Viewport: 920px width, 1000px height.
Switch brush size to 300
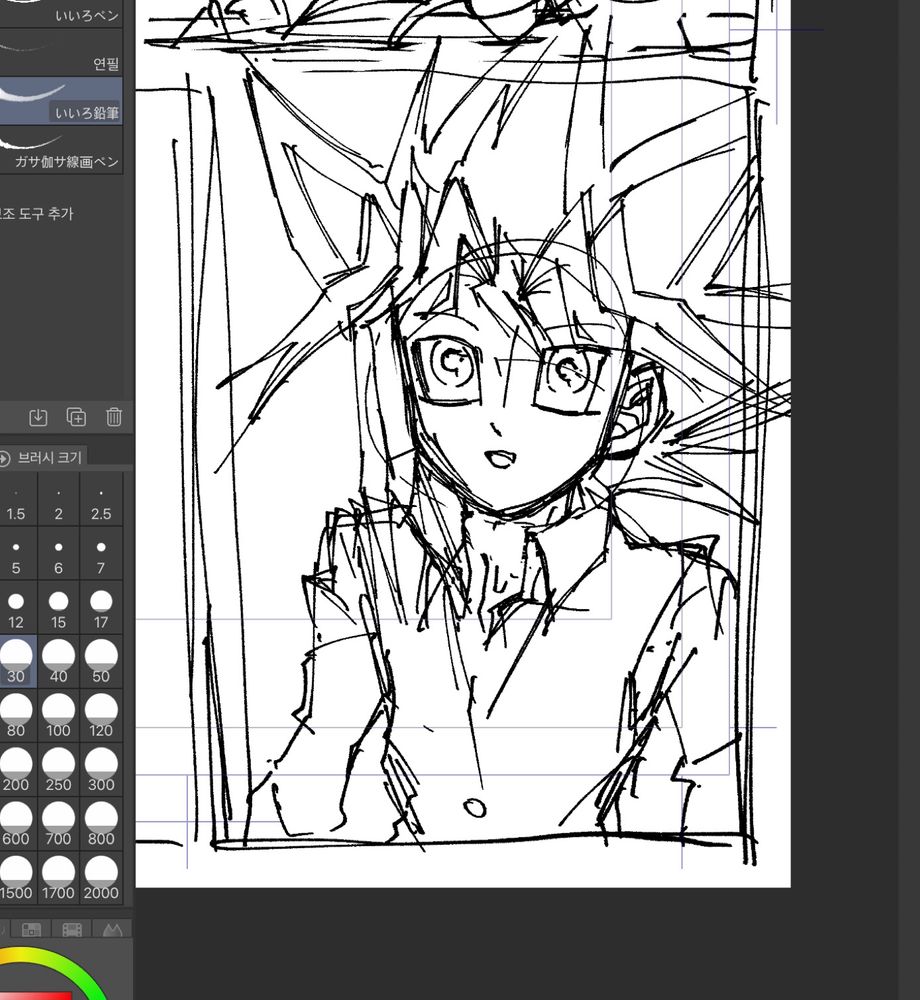click(x=101, y=770)
